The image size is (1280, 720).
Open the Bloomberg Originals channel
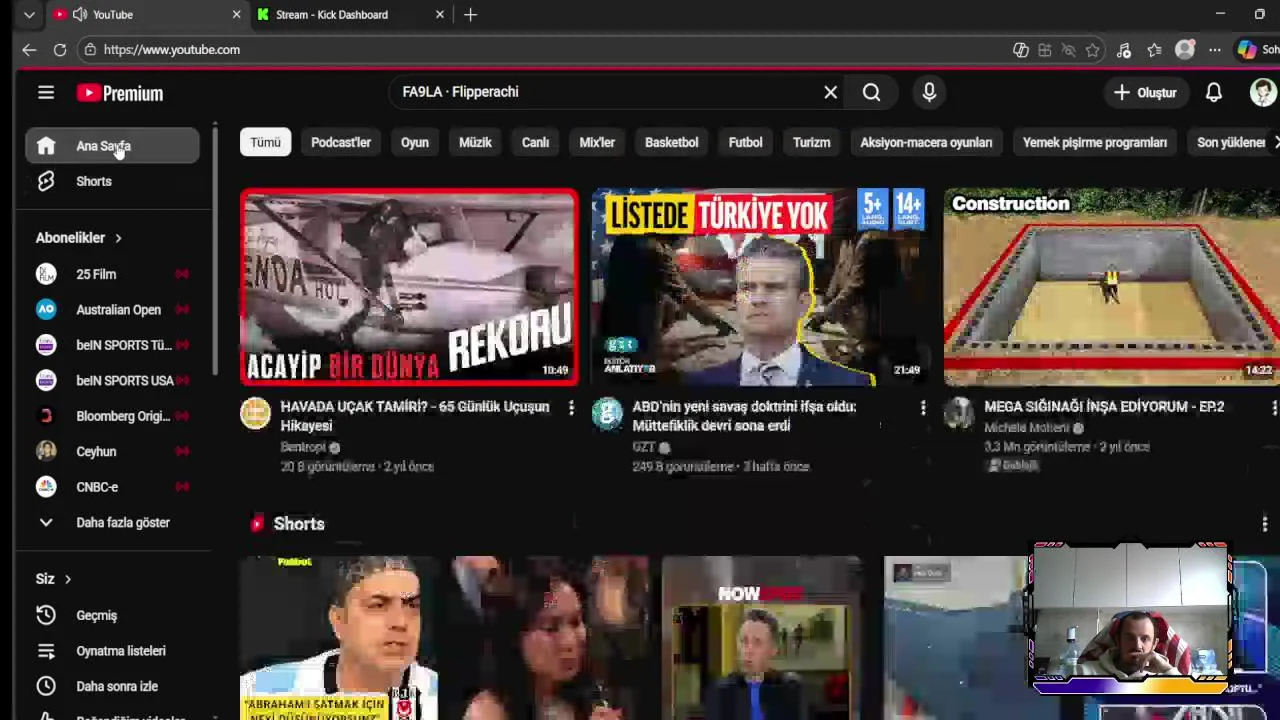point(112,416)
